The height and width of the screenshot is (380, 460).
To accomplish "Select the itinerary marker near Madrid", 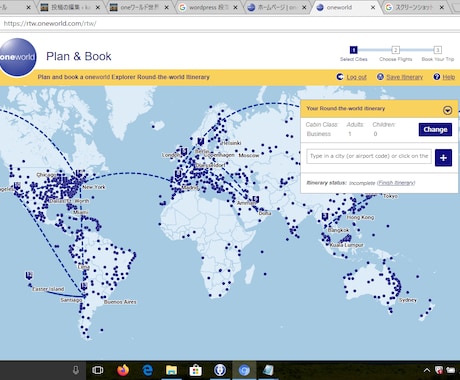I will point(179,174).
